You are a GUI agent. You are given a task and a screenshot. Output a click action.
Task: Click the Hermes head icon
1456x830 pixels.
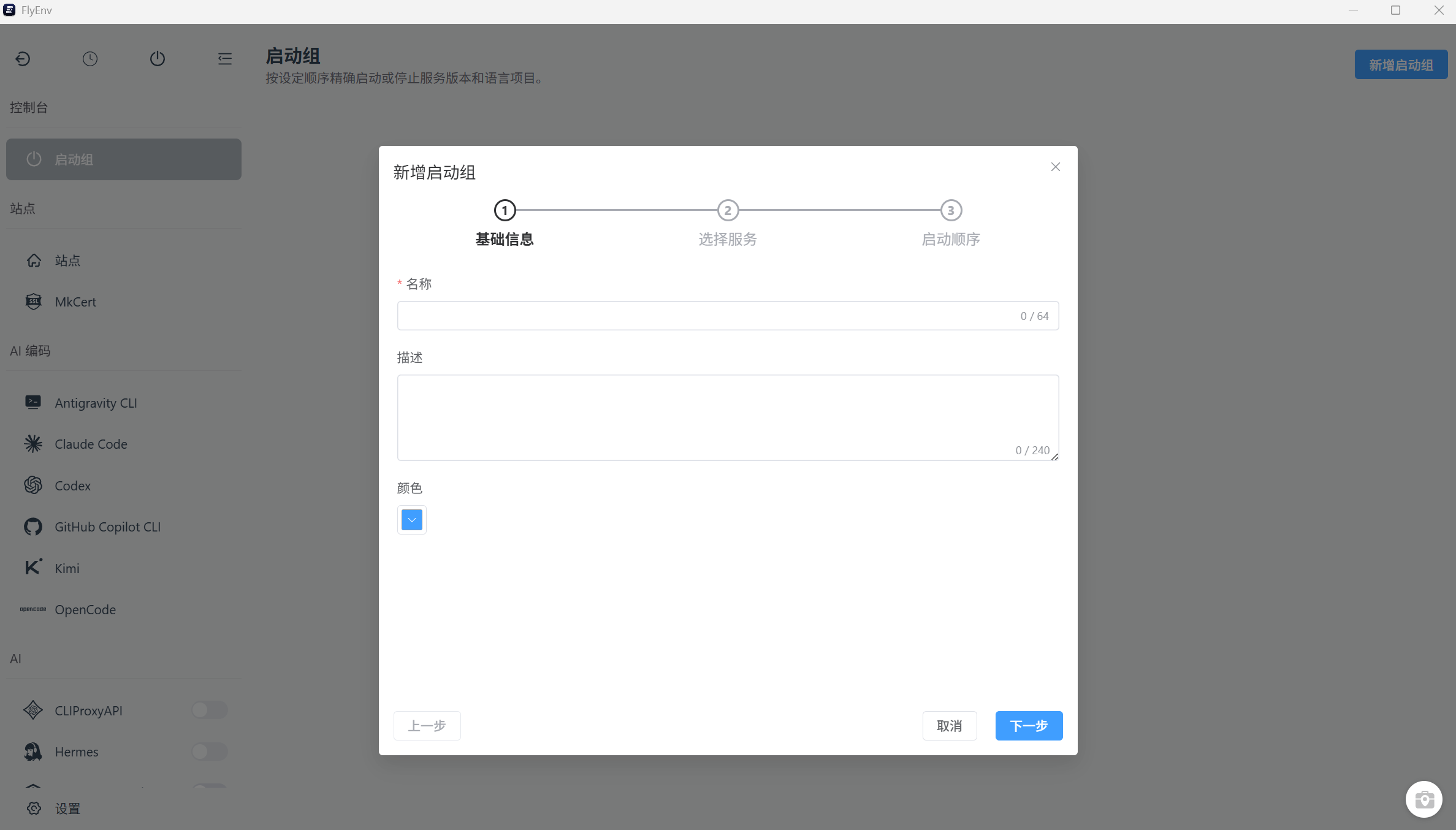pyautogui.click(x=33, y=752)
